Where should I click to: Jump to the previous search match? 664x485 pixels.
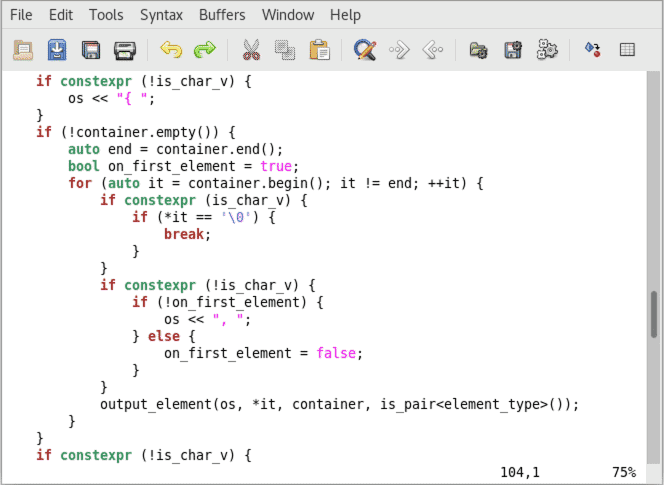click(x=433, y=49)
